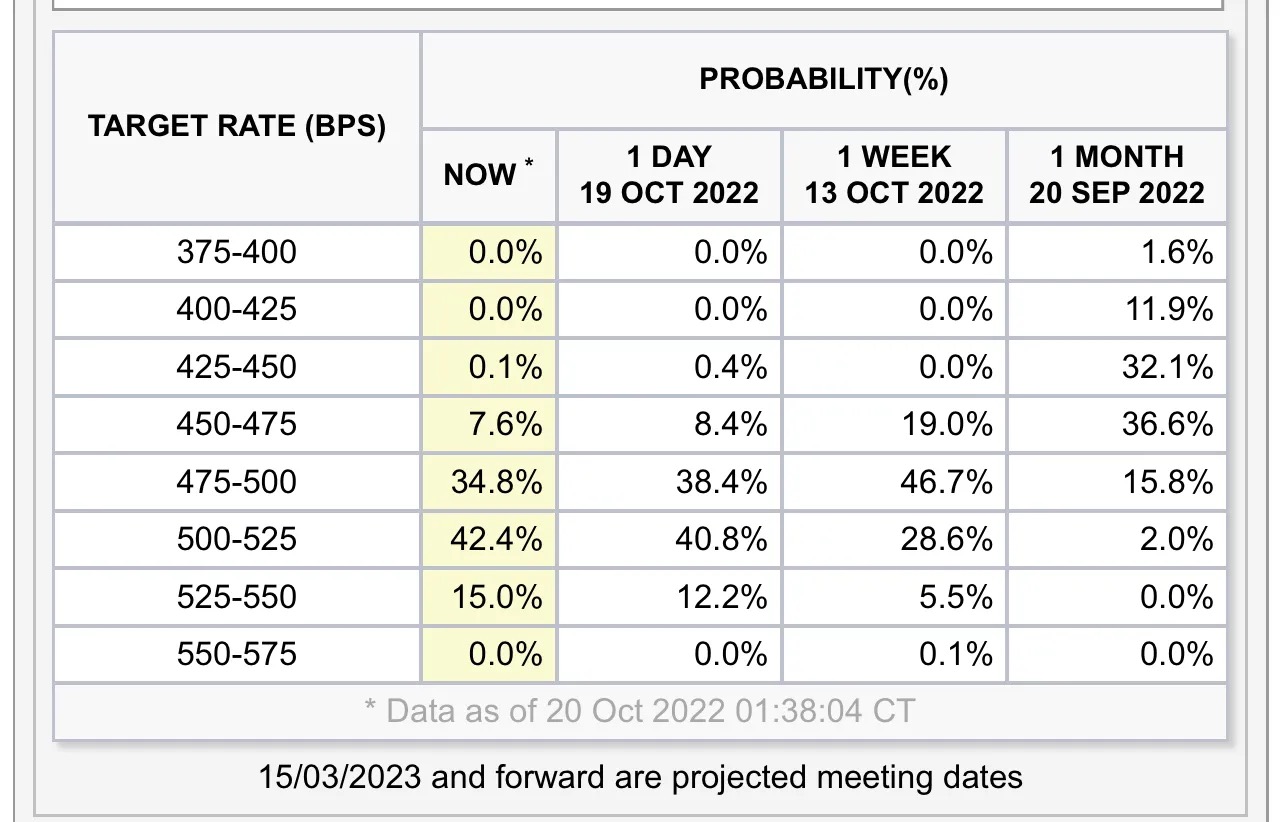1284x822 pixels.
Task: Select the 550-575 target rate row label
Action: (237, 655)
